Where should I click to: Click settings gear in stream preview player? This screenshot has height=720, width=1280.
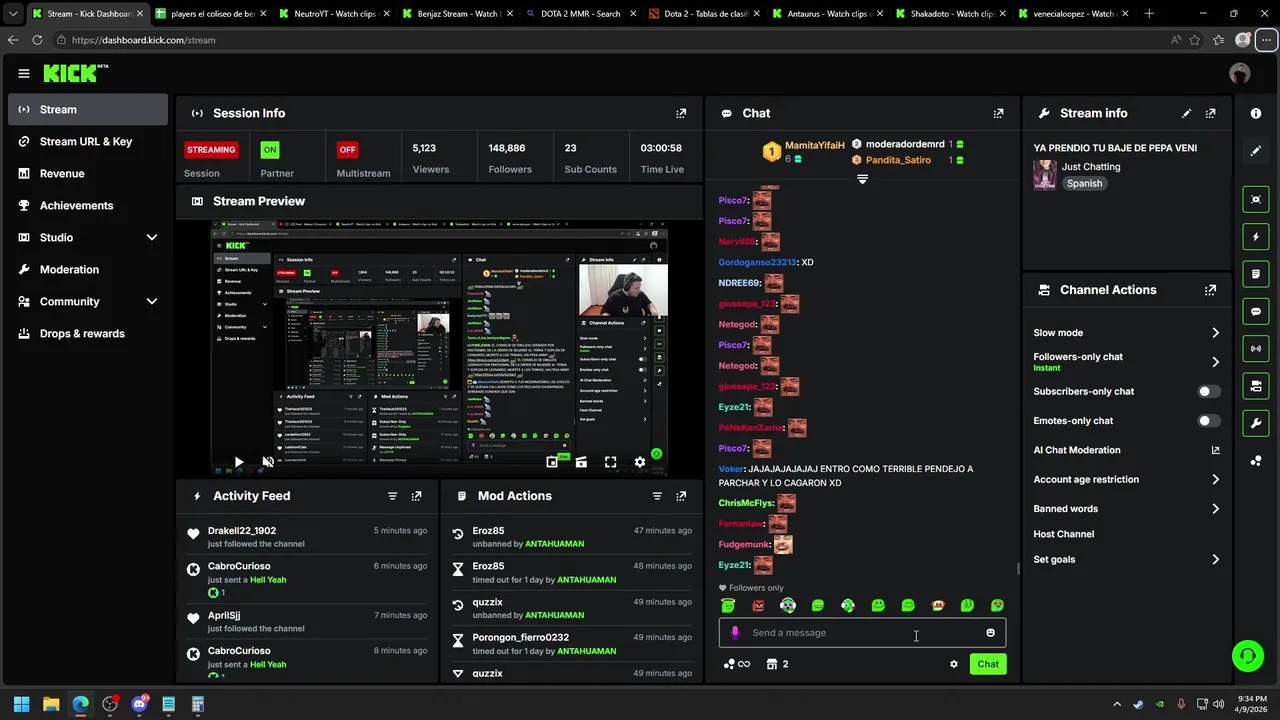[639, 462]
